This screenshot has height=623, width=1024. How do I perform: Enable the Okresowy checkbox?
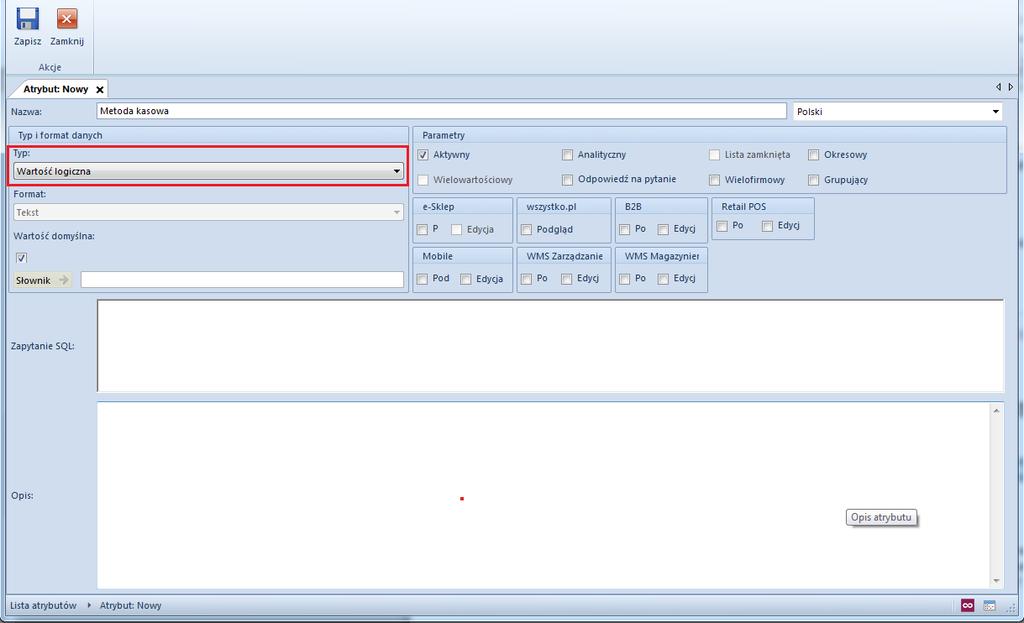click(814, 155)
